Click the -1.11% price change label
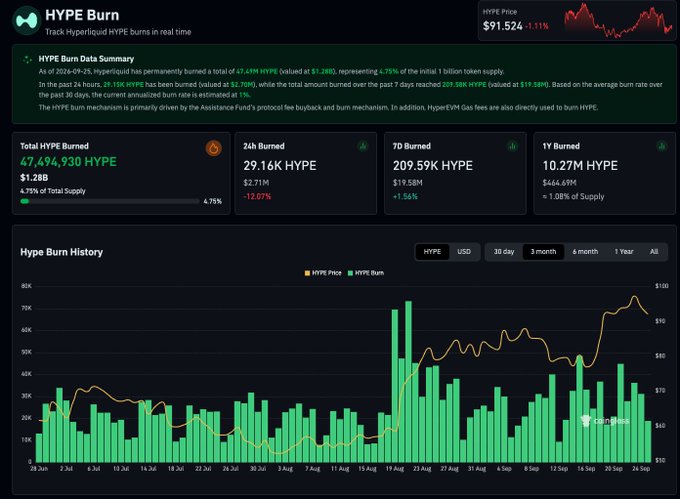This screenshot has width=680, height=499. pos(537,26)
